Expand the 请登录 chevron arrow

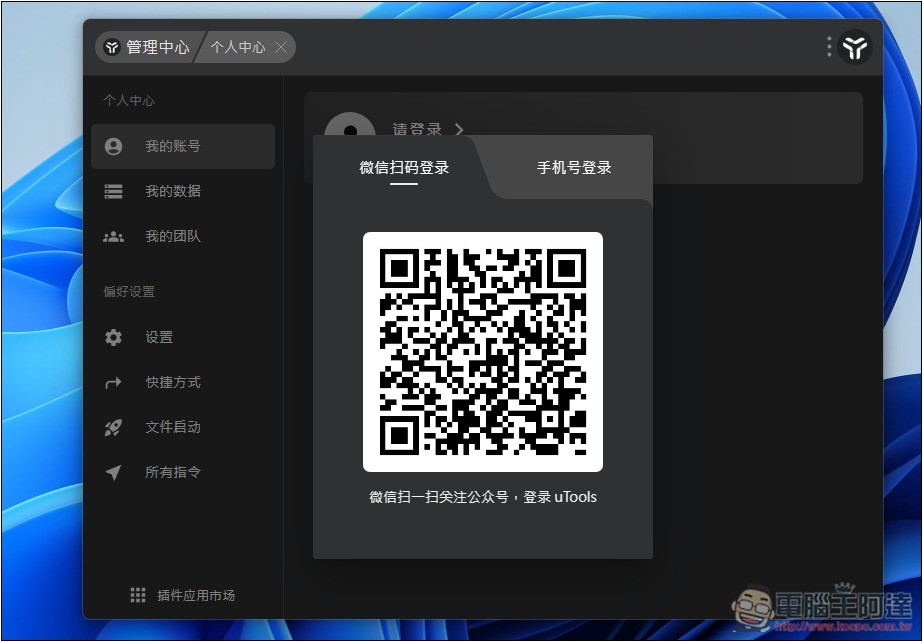459,129
